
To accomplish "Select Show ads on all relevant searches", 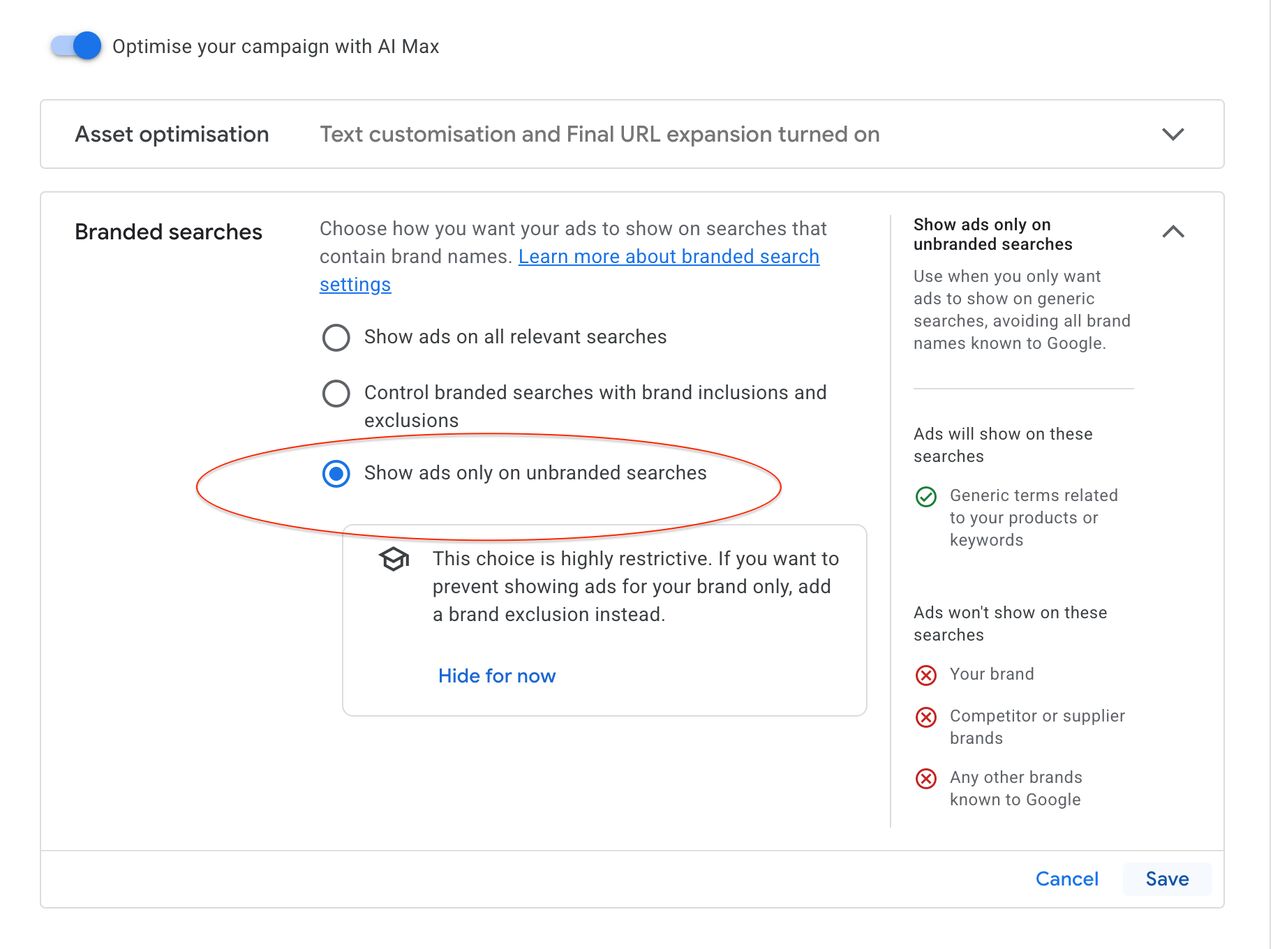I will [336, 337].
